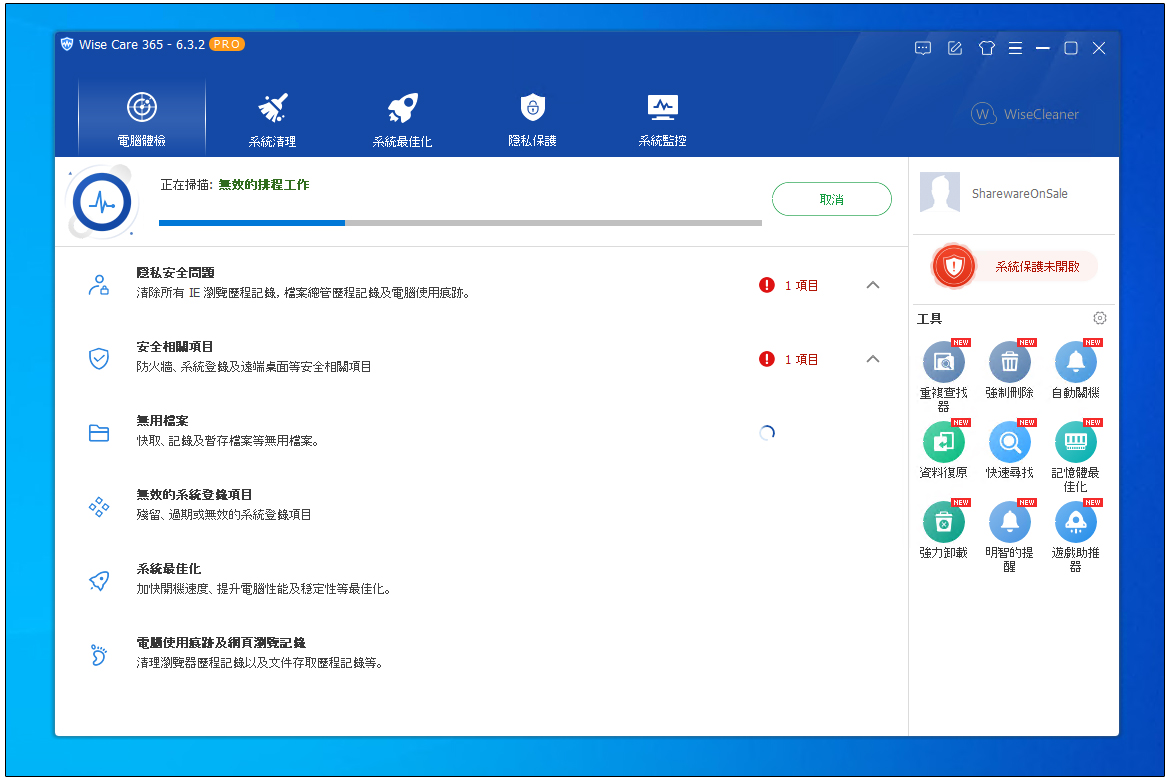
Task: Open the hamburger menu in title bar
Action: pyautogui.click(x=1015, y=49)
